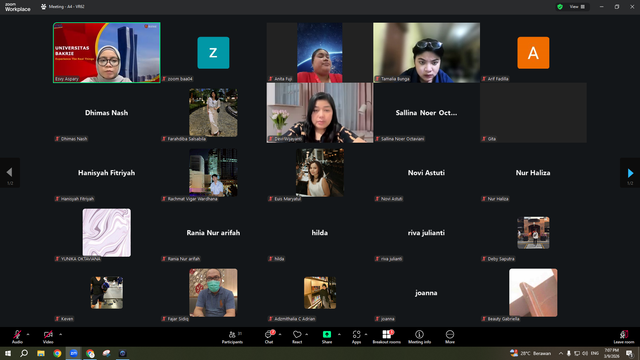Expand chat options arrow beside Chat
Viewport: 640px width, 360px height.
click(x=280, y=334)
